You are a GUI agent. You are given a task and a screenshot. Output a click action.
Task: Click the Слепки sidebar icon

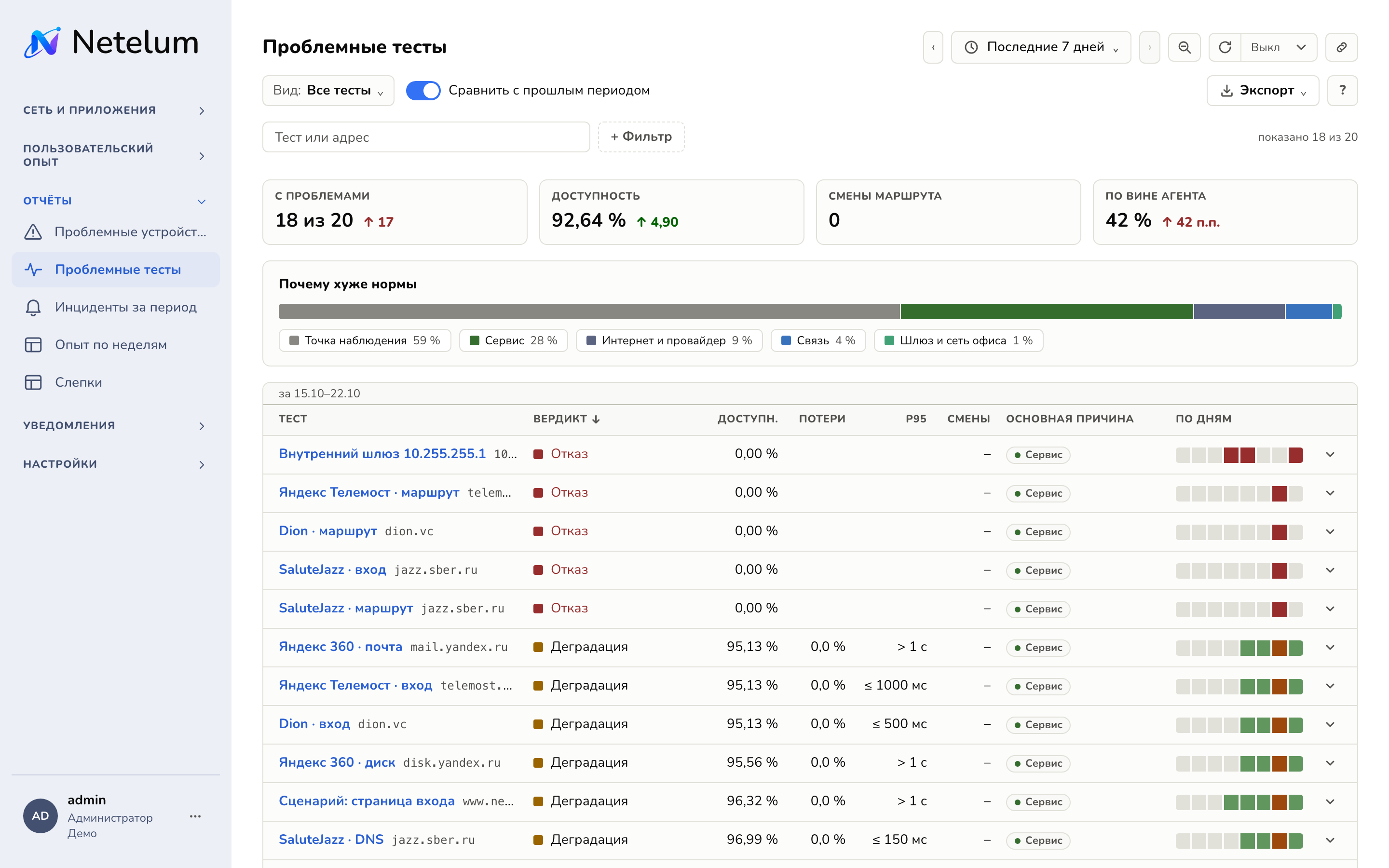33,382
